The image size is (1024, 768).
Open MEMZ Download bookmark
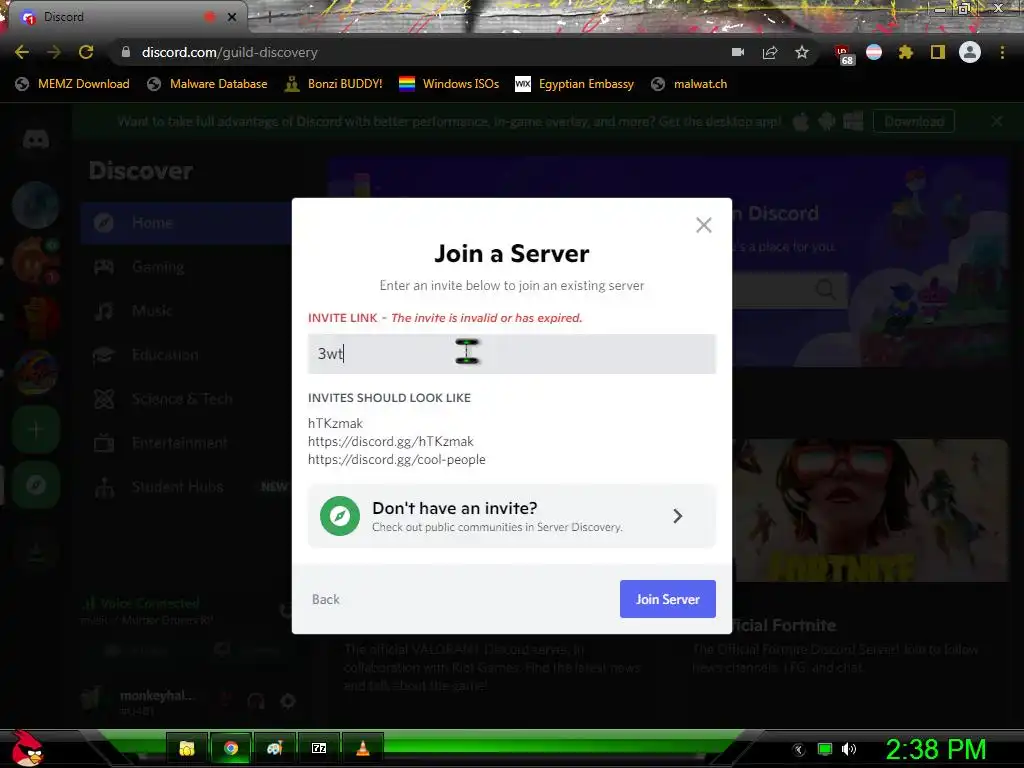72,84
